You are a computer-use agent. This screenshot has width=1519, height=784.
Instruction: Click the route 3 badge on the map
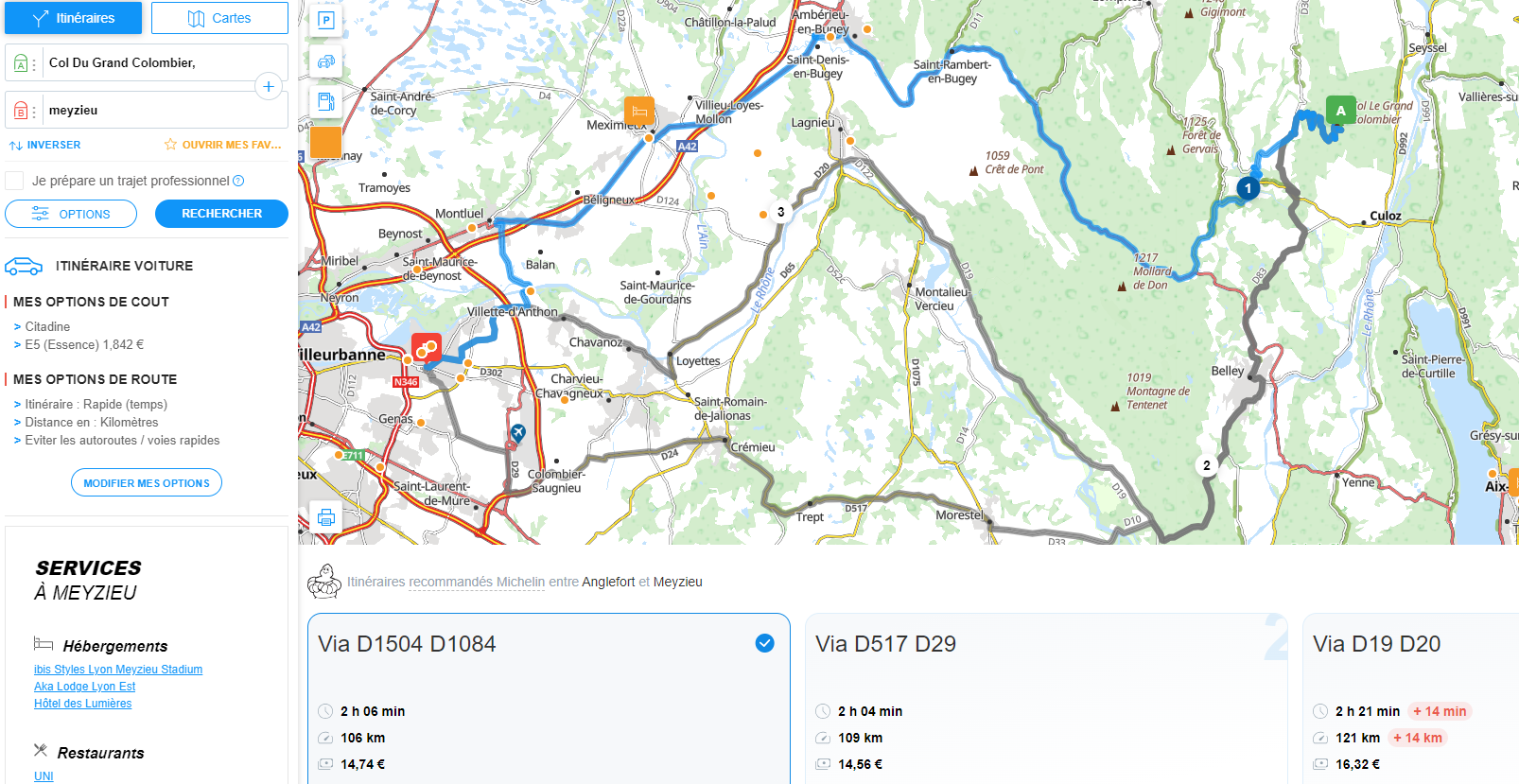[780, 212]
